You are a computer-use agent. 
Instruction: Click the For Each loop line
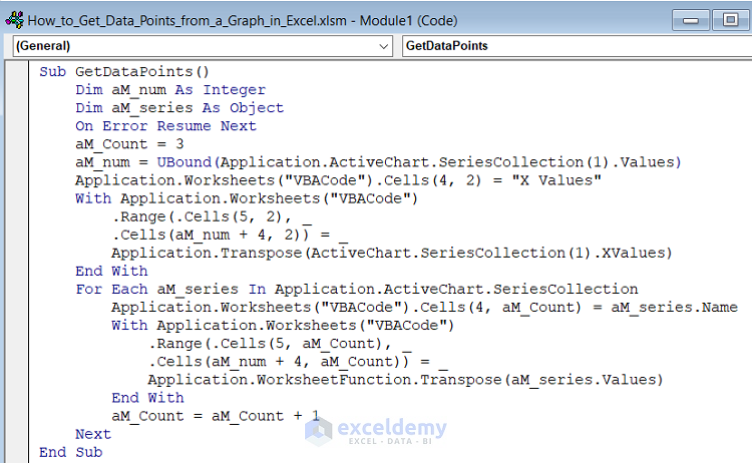[x=356, y=288]
